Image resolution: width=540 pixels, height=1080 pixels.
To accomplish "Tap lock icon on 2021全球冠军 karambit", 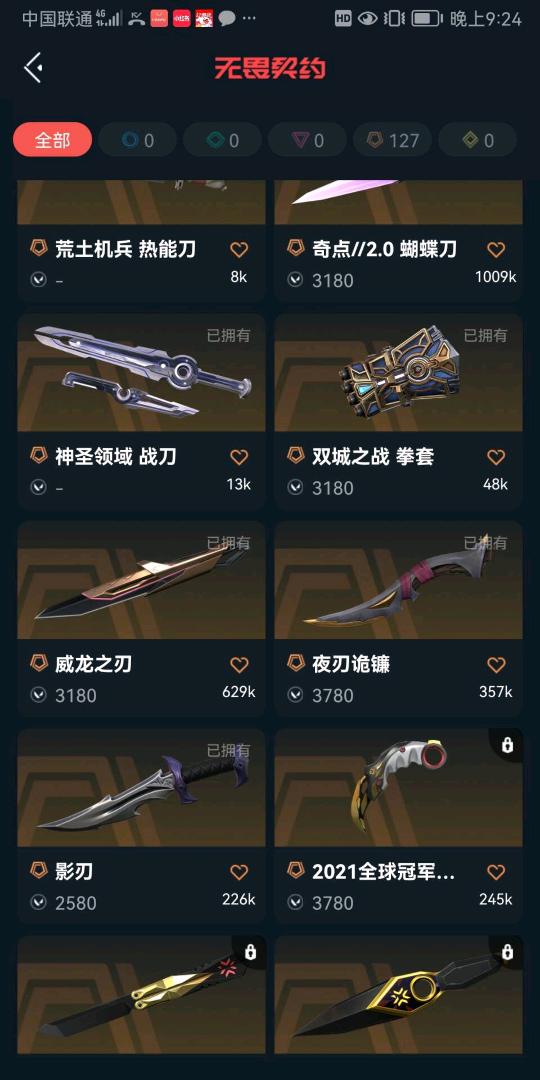I will [x=508, y=745].
